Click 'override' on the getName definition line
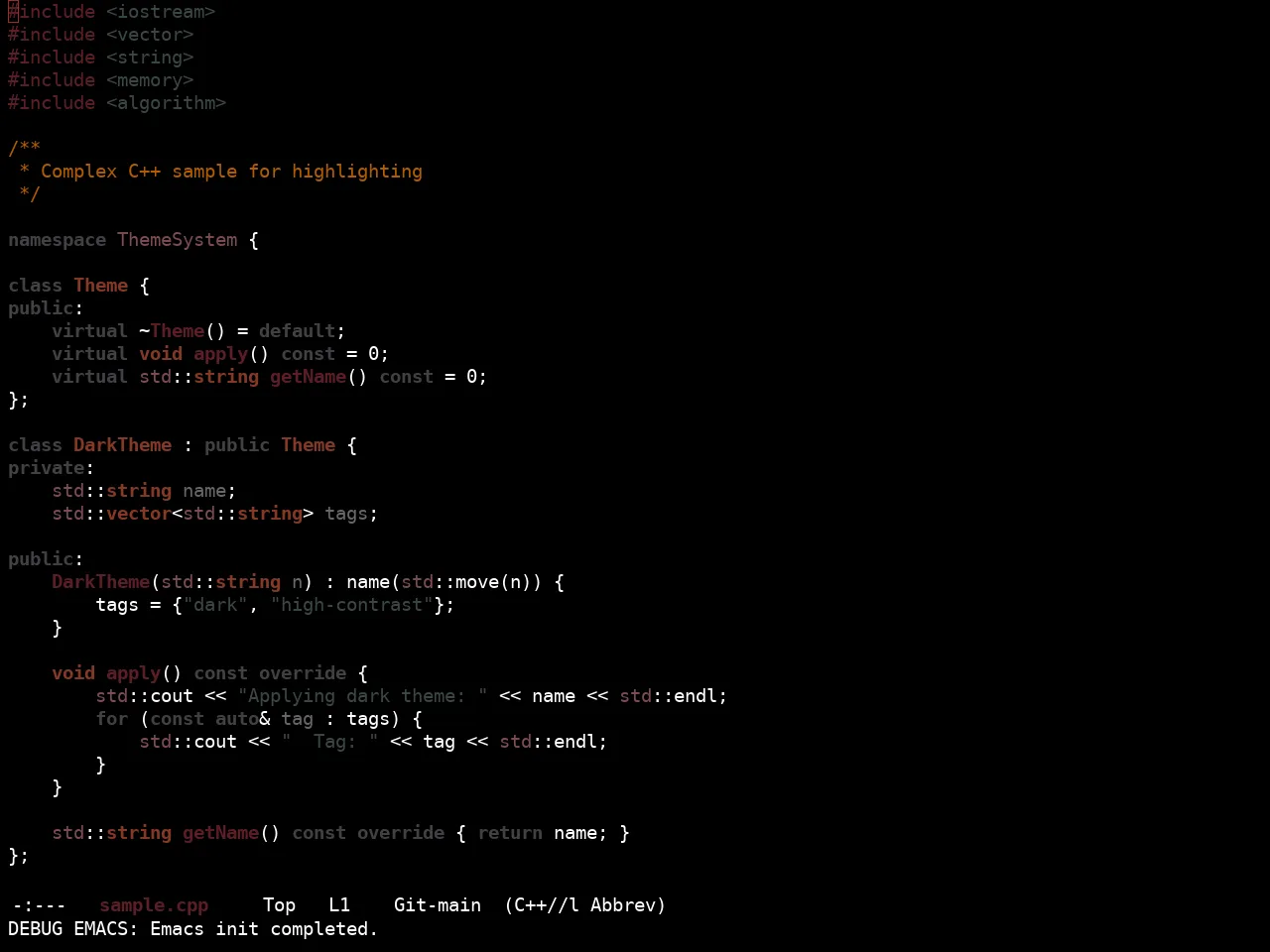This screenshot has height=952, width=1270. point(402,833)
